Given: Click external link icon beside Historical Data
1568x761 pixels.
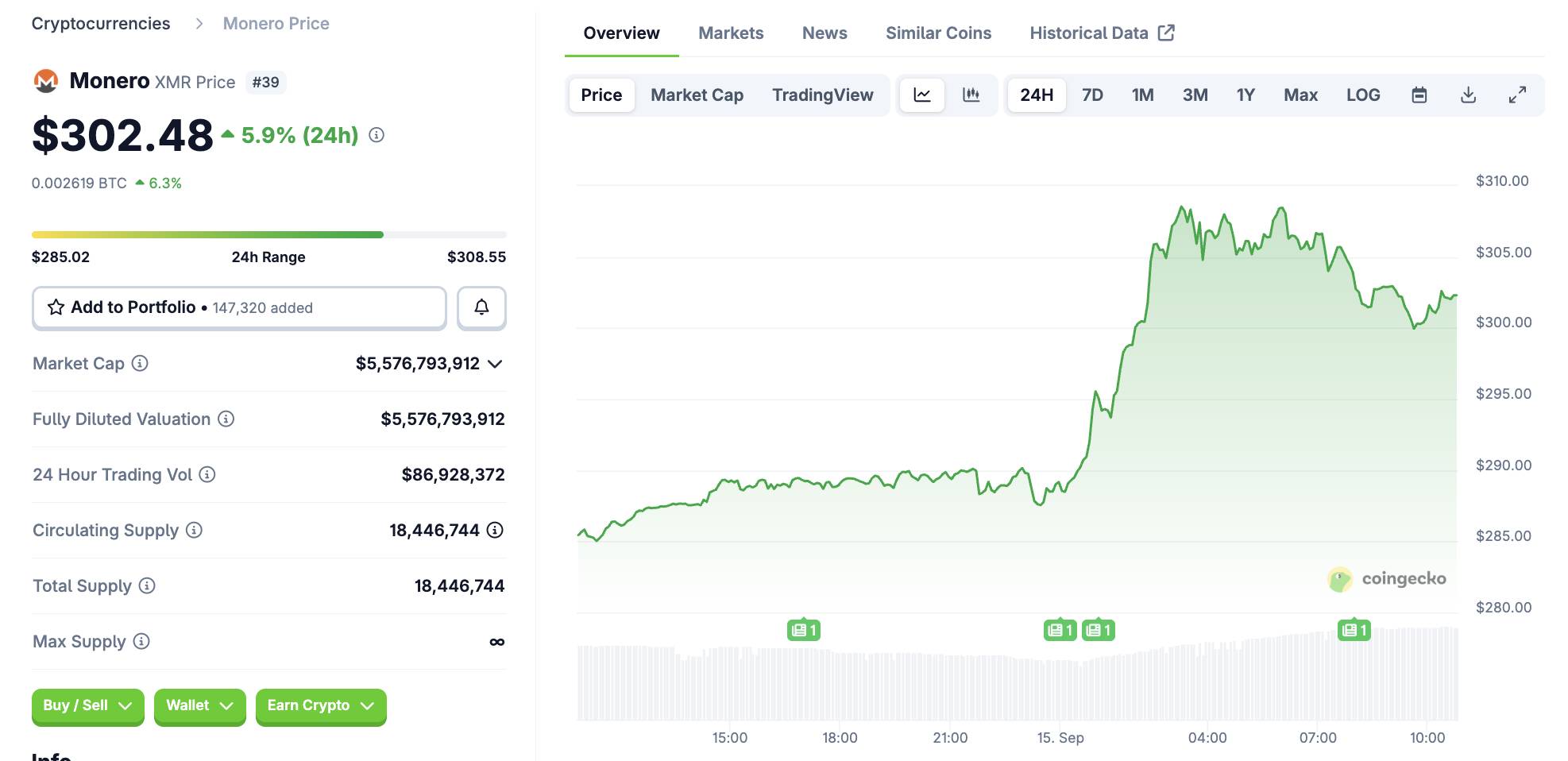Looking at the screenshot, I should click(1166, 33).
